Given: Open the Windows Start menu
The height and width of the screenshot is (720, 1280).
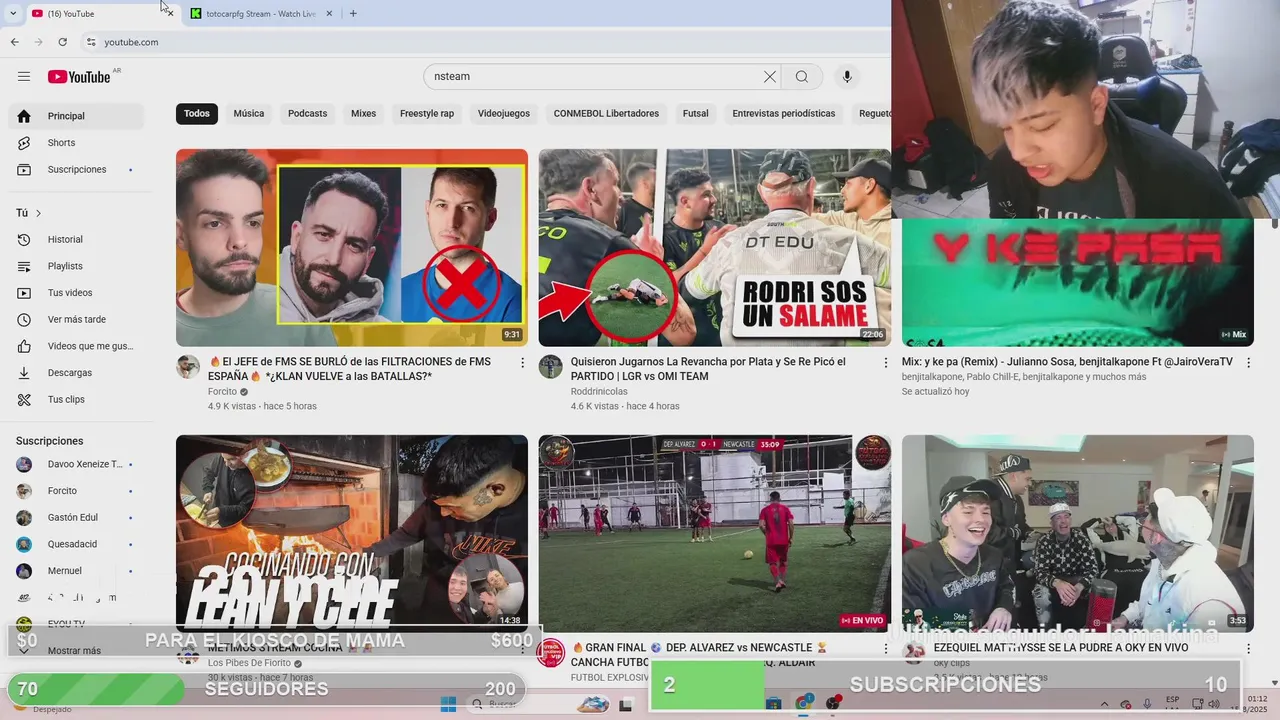Looking at the screenshot, I should [x=448, y=704].
